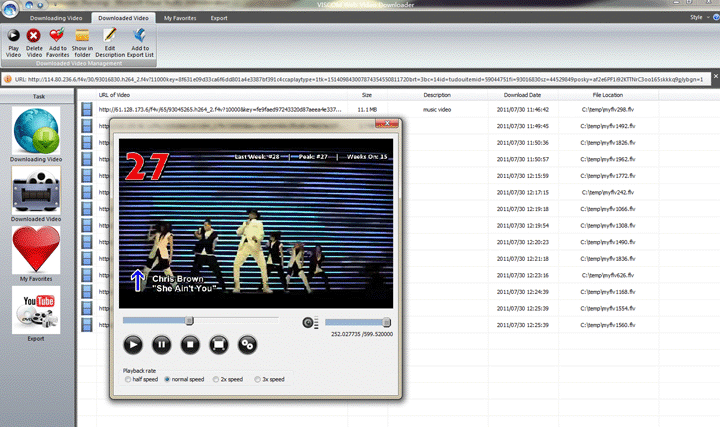
Task: Click the first row video URL
Action: pos(220,110)
